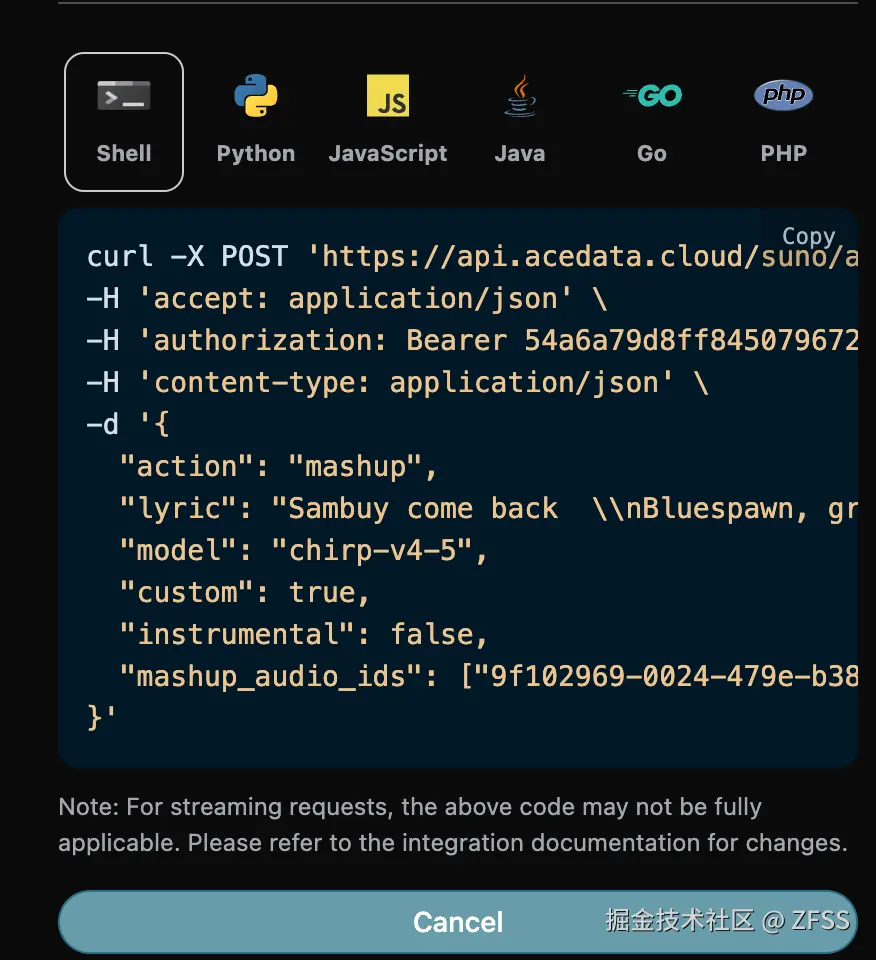Select the Shell terminal icon
This screenshot has height=960, width=876.
(x=124, y=96)
